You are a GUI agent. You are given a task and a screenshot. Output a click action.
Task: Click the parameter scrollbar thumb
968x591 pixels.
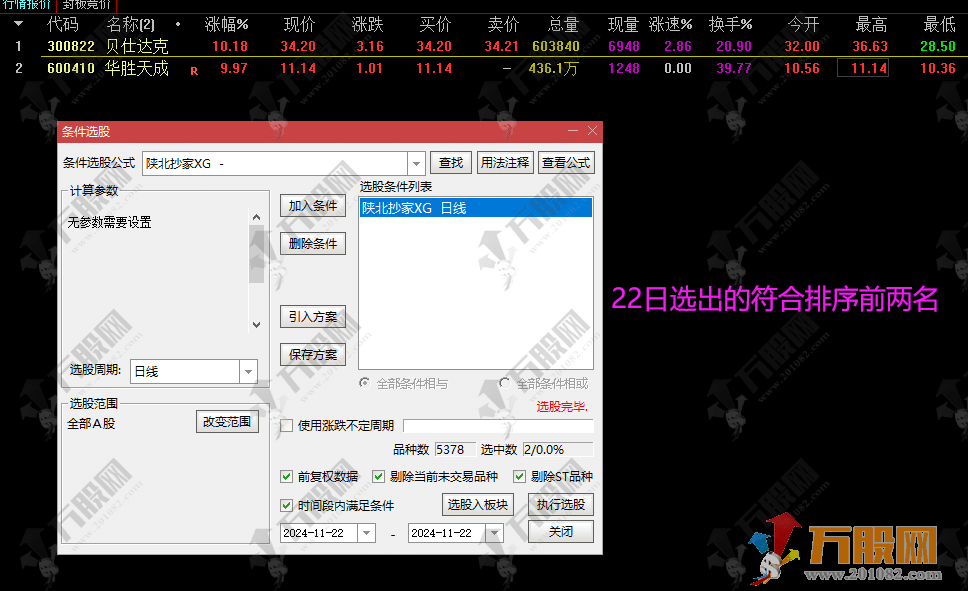pyautogui.click(x=257, y=254)
